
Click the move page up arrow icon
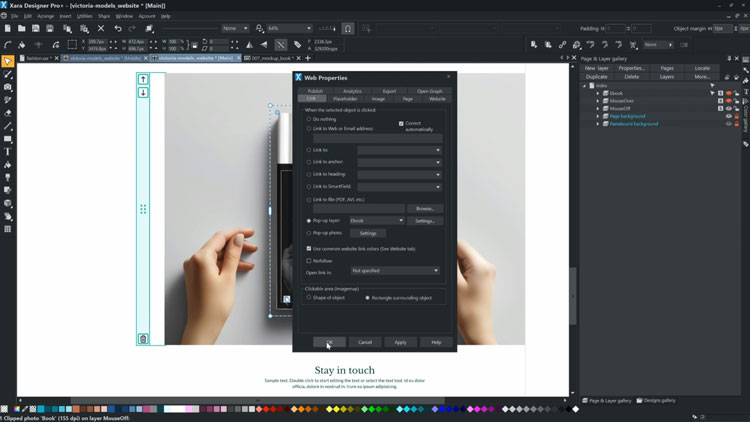point(143,79)
